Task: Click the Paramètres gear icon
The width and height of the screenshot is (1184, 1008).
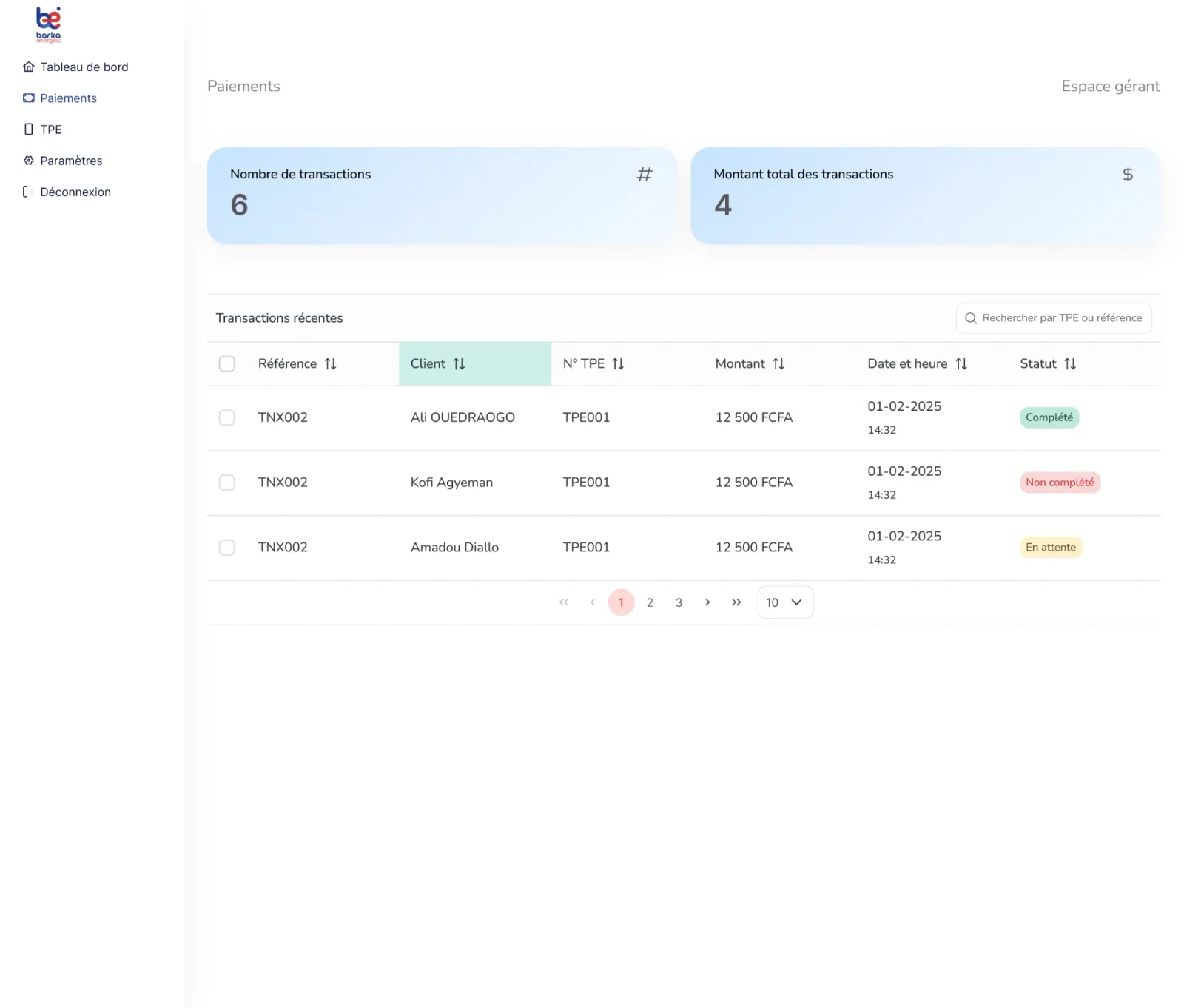Action: click(x=29, y=161)
